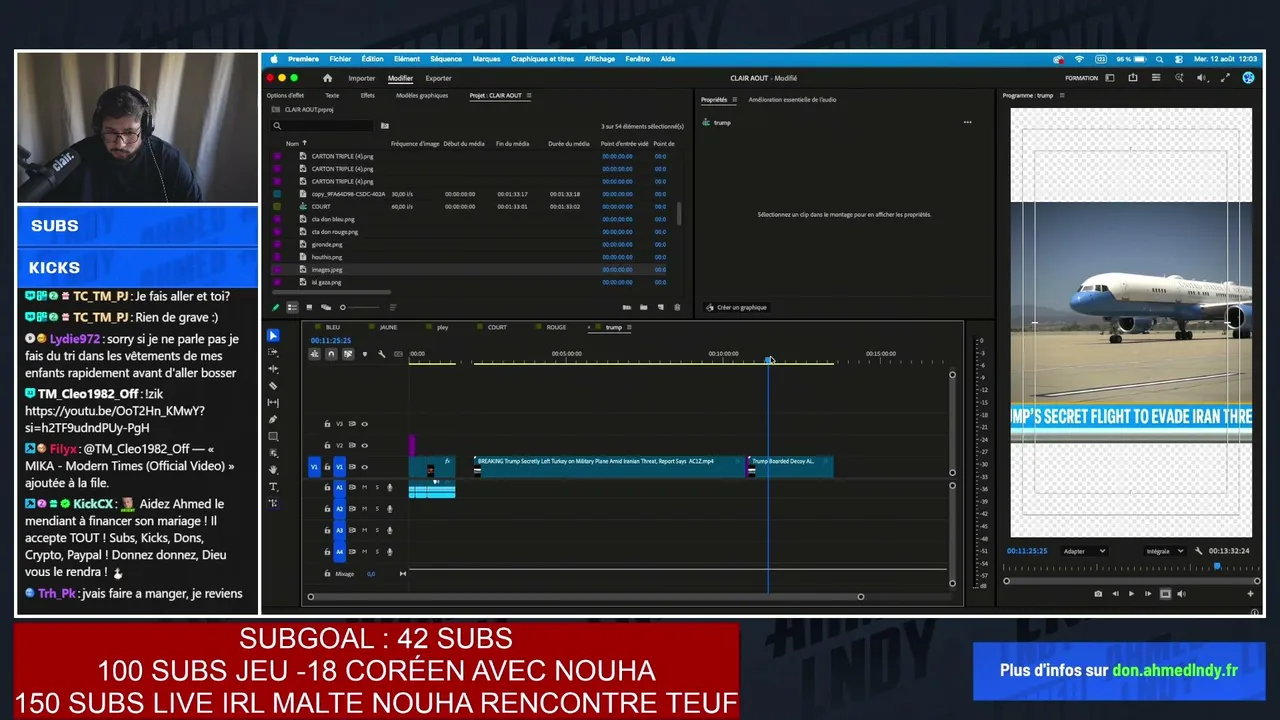Toggle snapping magnet in timeline
The height and width of the screenshot is (720, 1280).
(331, 354)
